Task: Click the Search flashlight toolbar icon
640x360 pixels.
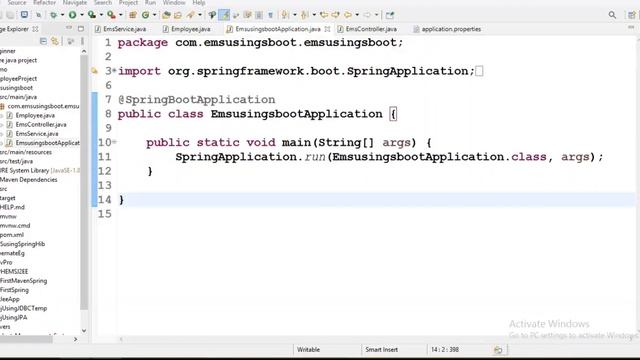Action: (x=191, y=15)
